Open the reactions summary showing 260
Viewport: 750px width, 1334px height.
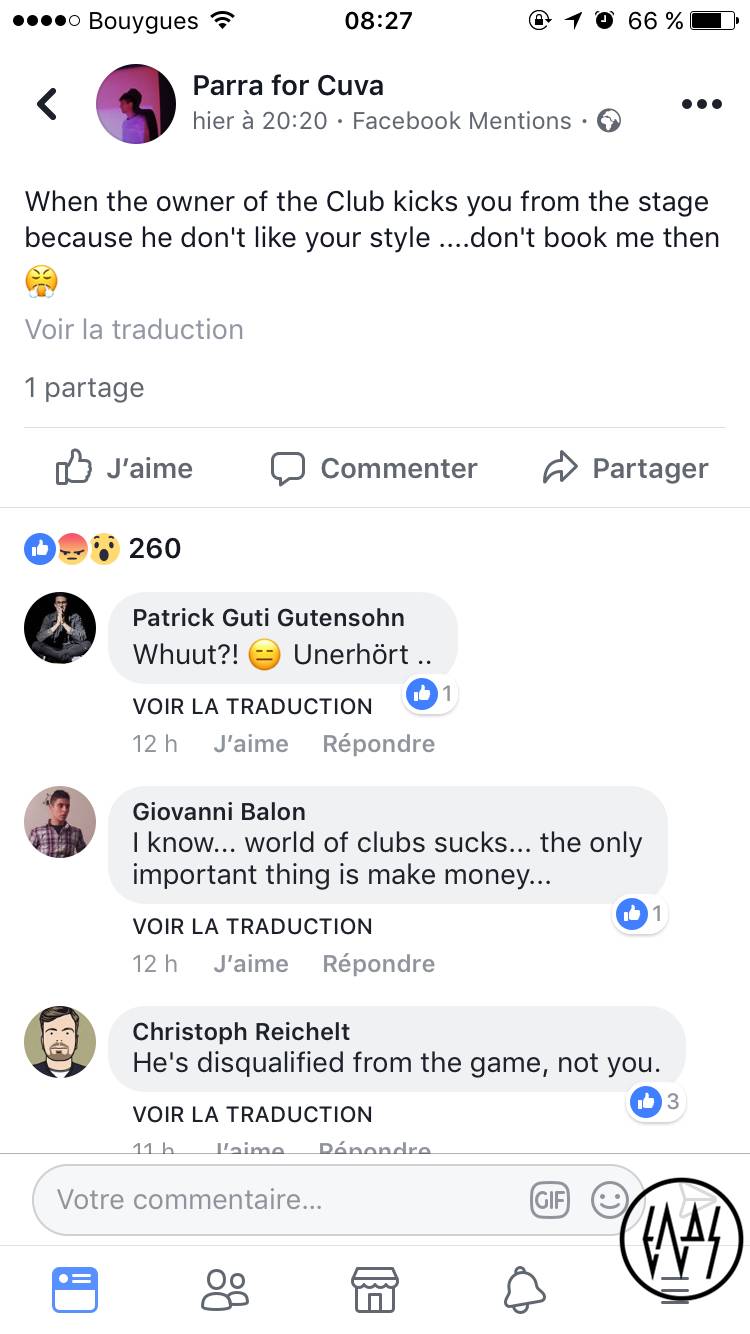[x=103, y=548]
